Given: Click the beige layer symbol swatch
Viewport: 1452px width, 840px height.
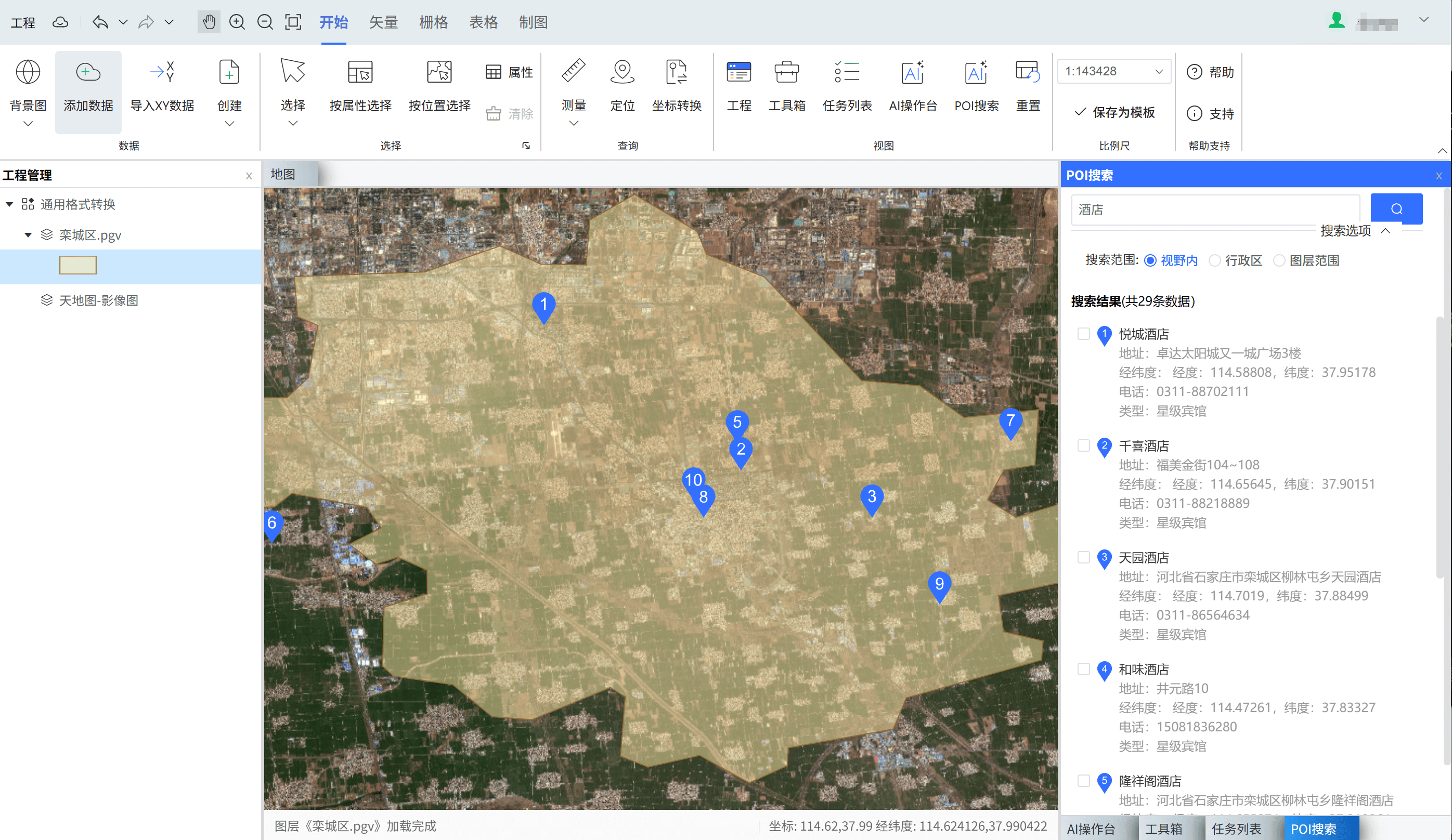Looking at the screenshot, I should (x=78, y=266).
